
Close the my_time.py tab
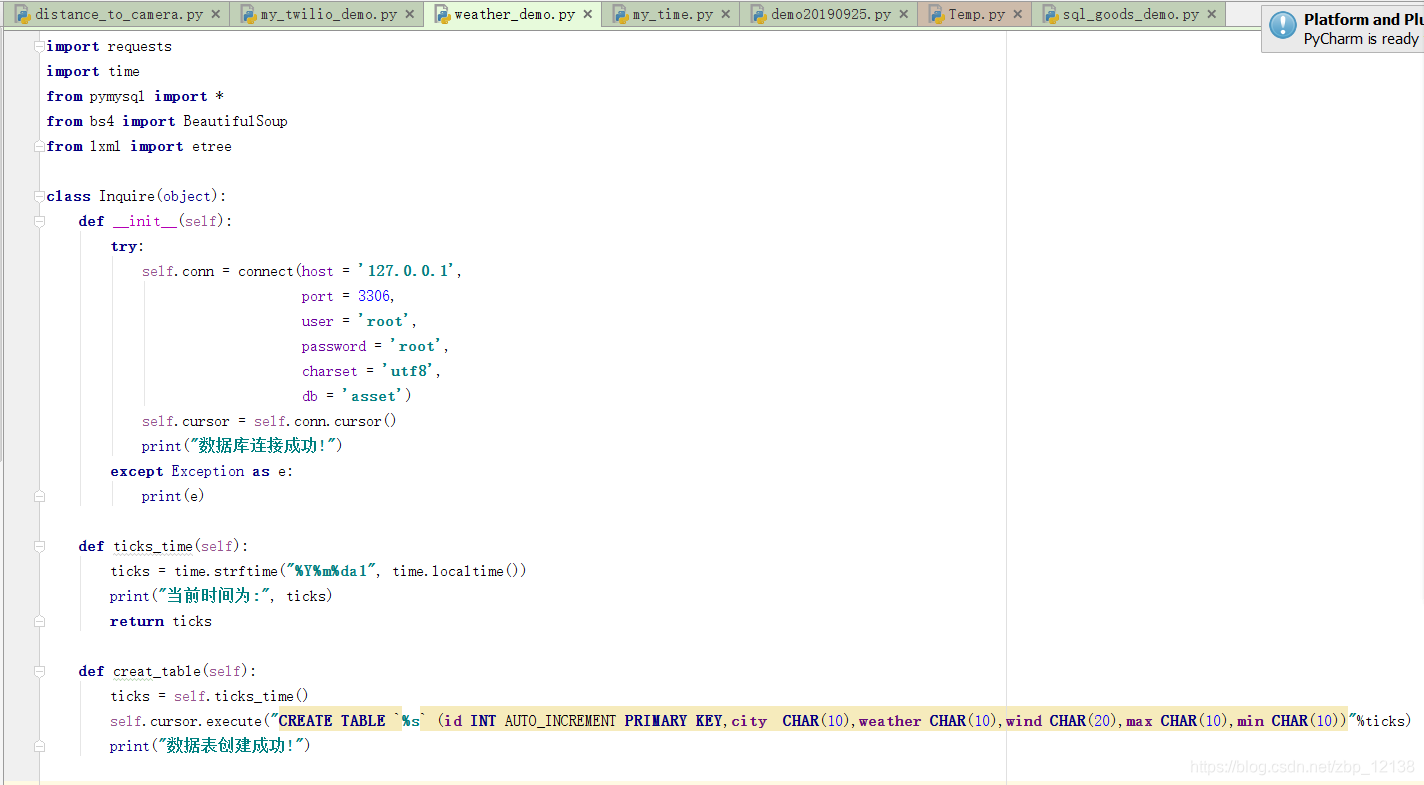726,14
